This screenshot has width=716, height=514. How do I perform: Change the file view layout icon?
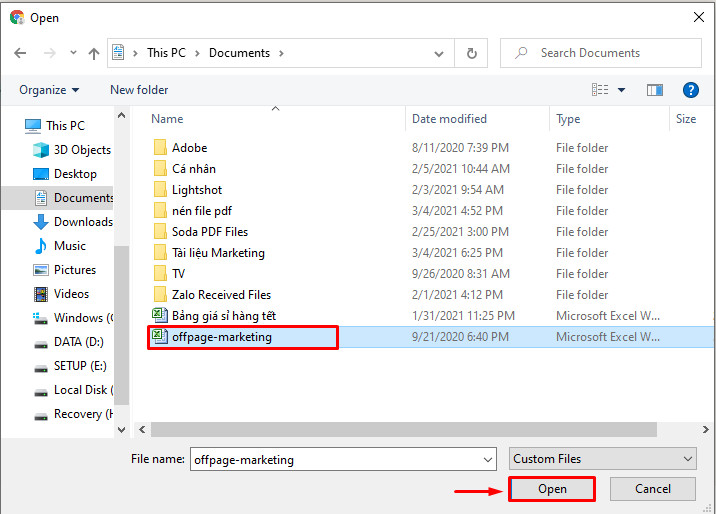tap(600, 89)
